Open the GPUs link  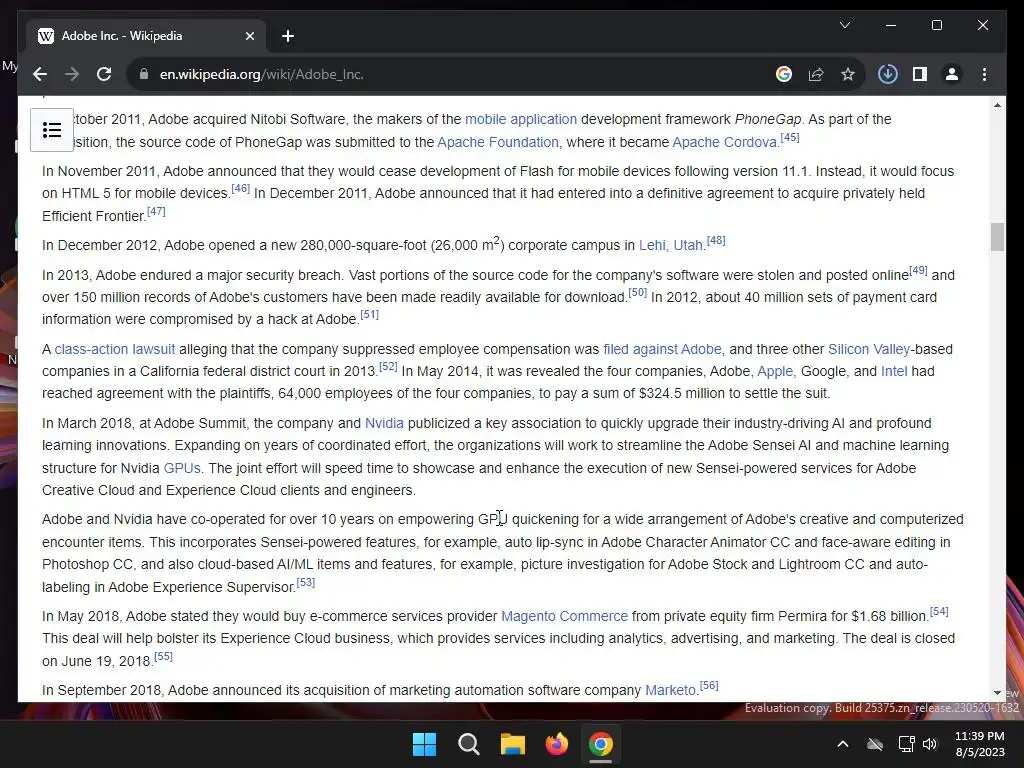point(182,468)
